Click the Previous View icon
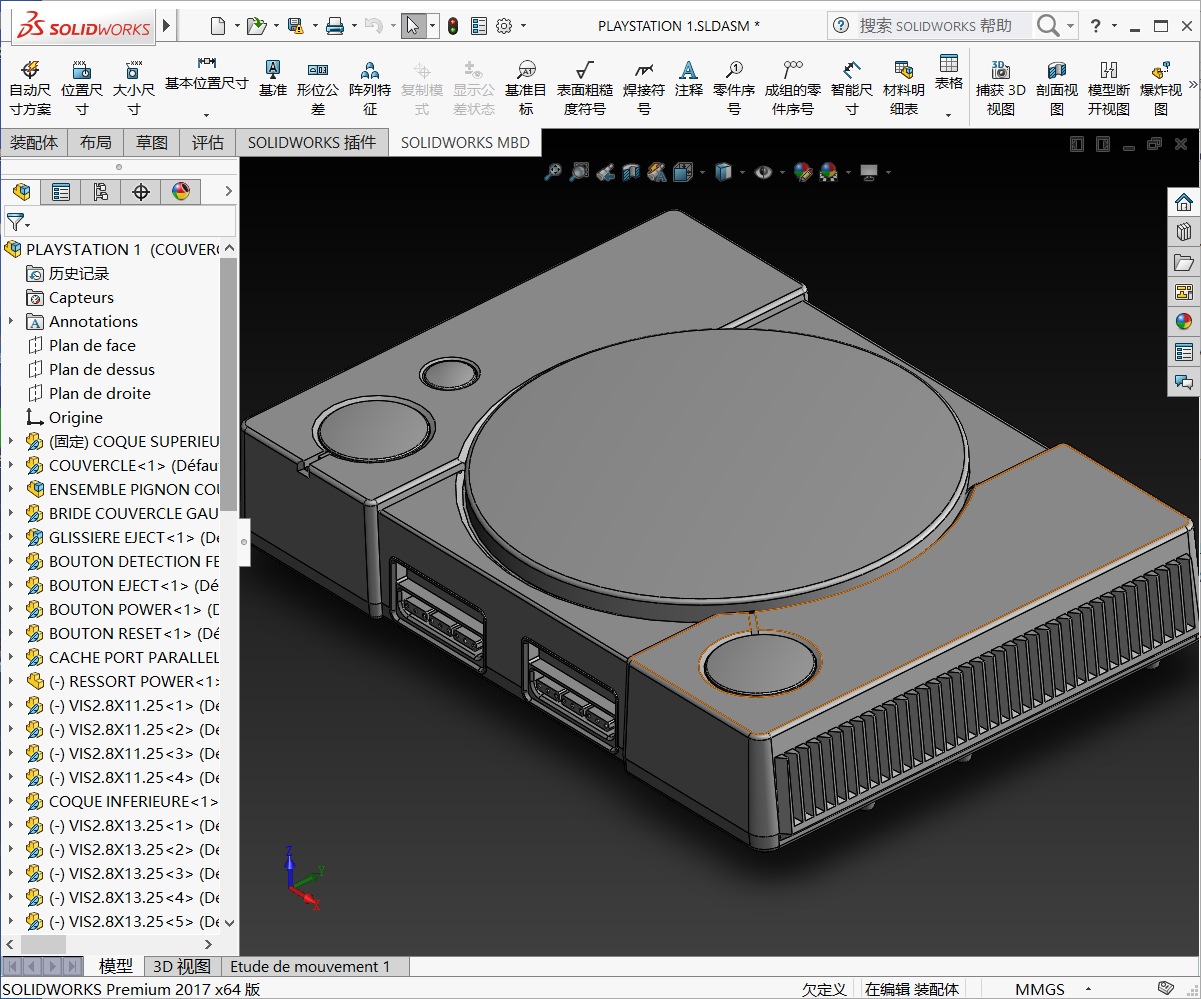 [x=605, y=172]
